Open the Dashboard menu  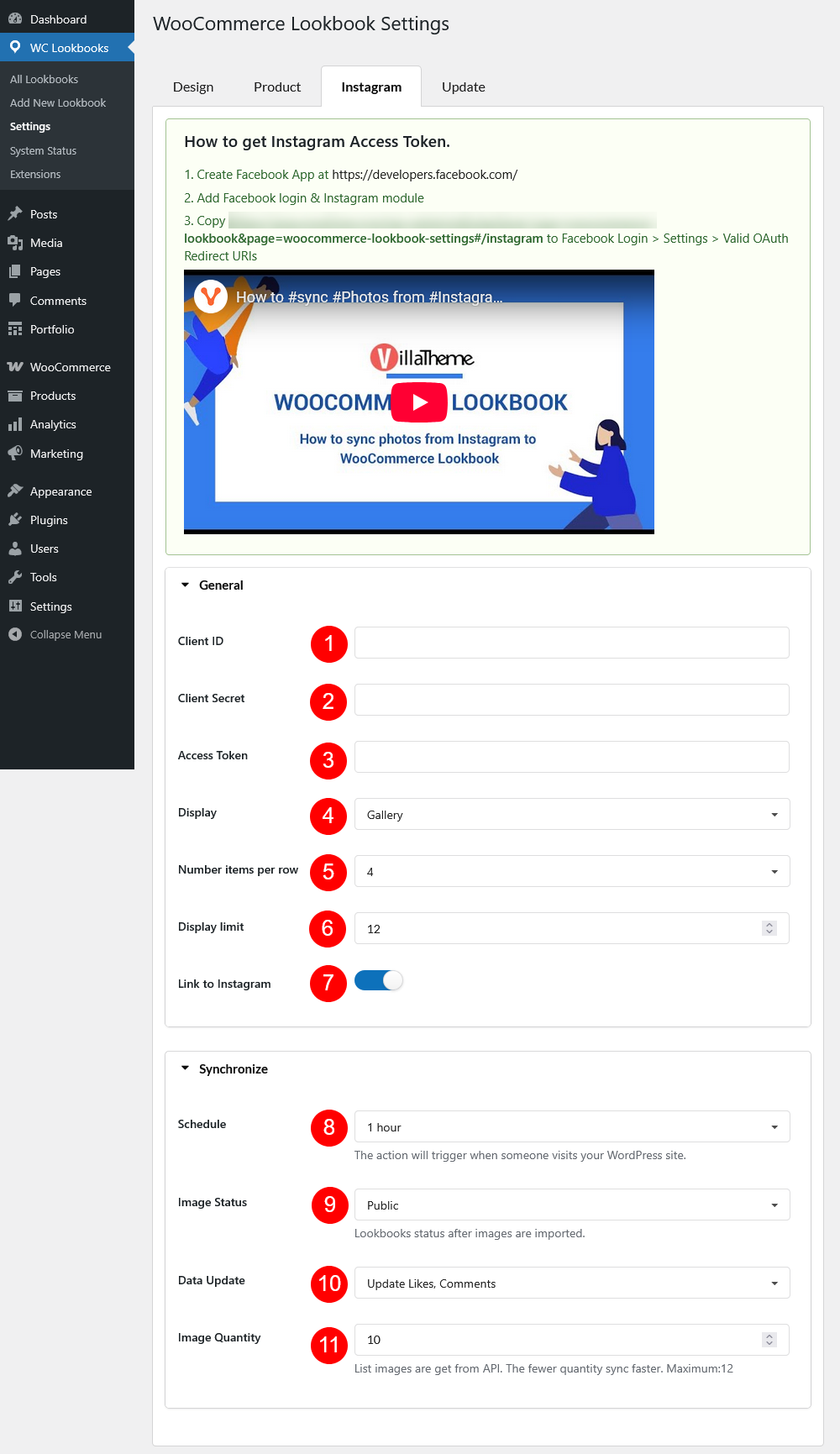coord(67,18)
